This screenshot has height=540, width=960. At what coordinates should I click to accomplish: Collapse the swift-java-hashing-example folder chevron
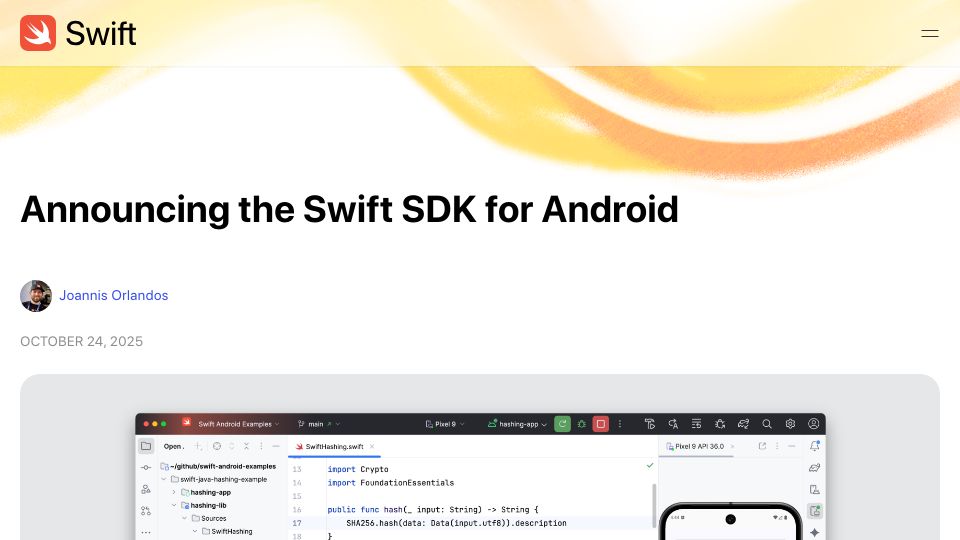[x=165, y=479]
